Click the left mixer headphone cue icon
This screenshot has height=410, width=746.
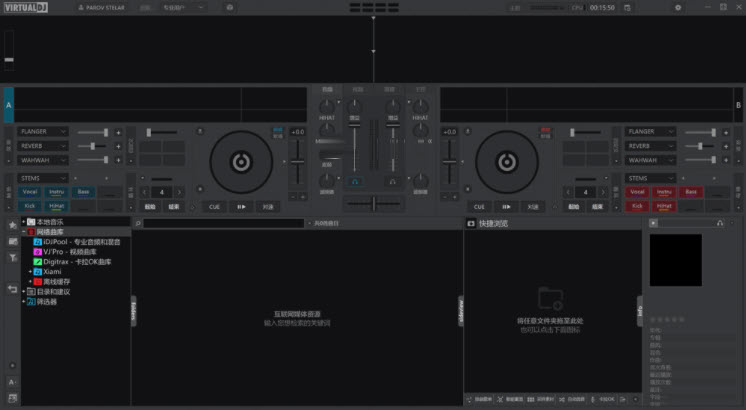(357, 182)
